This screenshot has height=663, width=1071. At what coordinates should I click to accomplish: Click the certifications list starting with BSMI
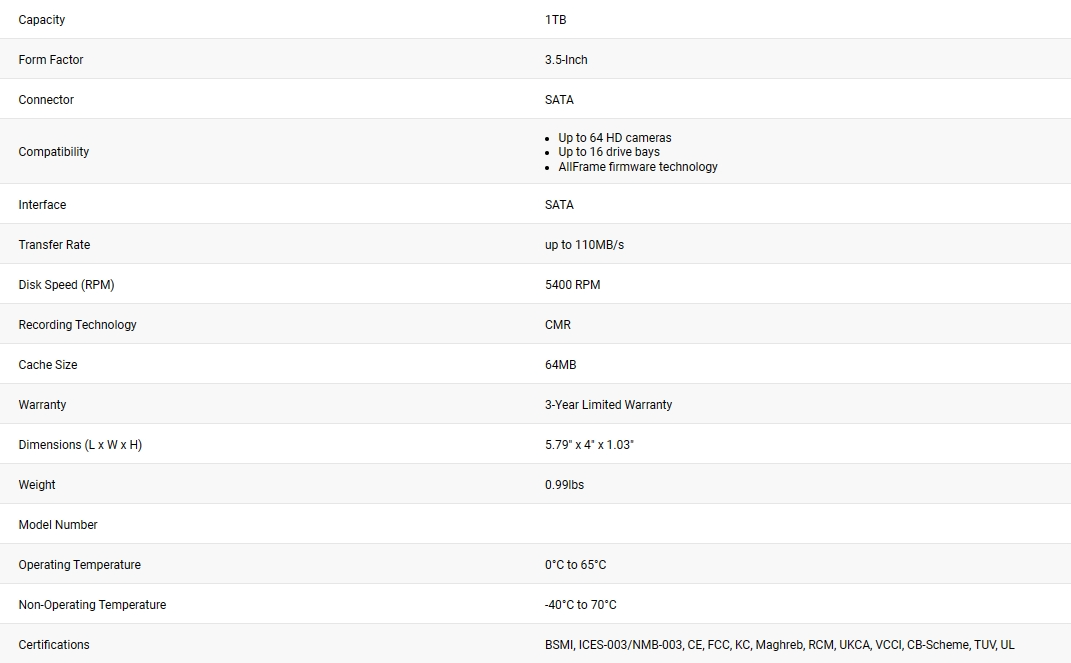click(779, 645)
